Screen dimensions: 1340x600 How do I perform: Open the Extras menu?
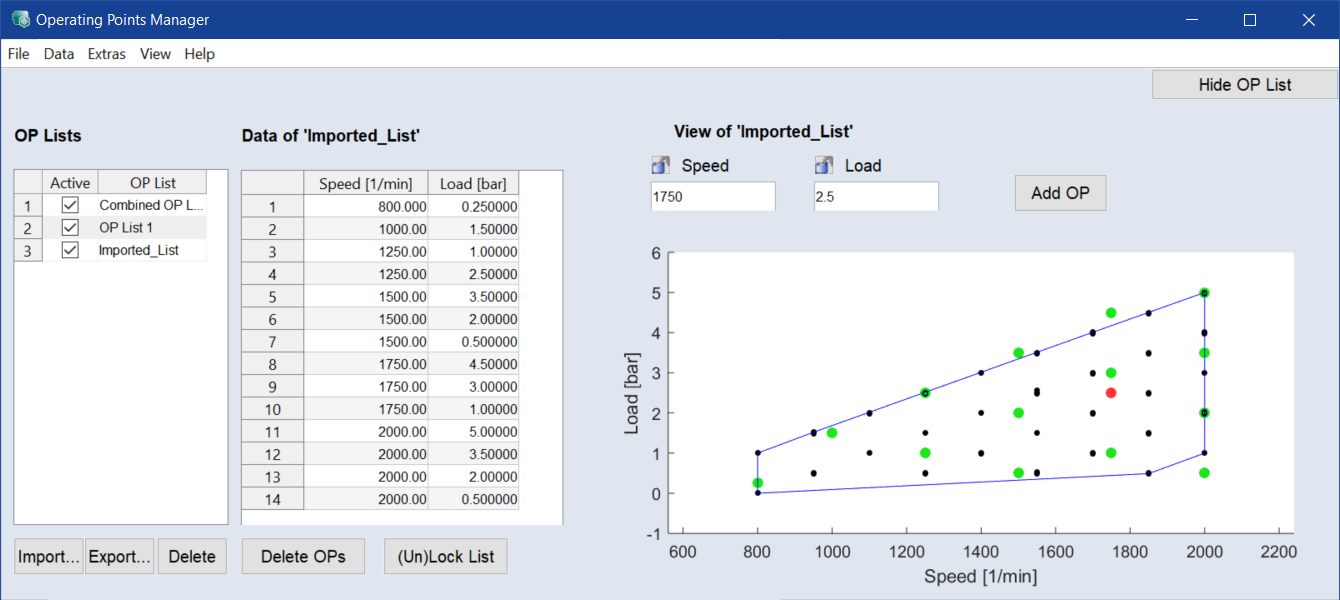[x=107, y=54]
